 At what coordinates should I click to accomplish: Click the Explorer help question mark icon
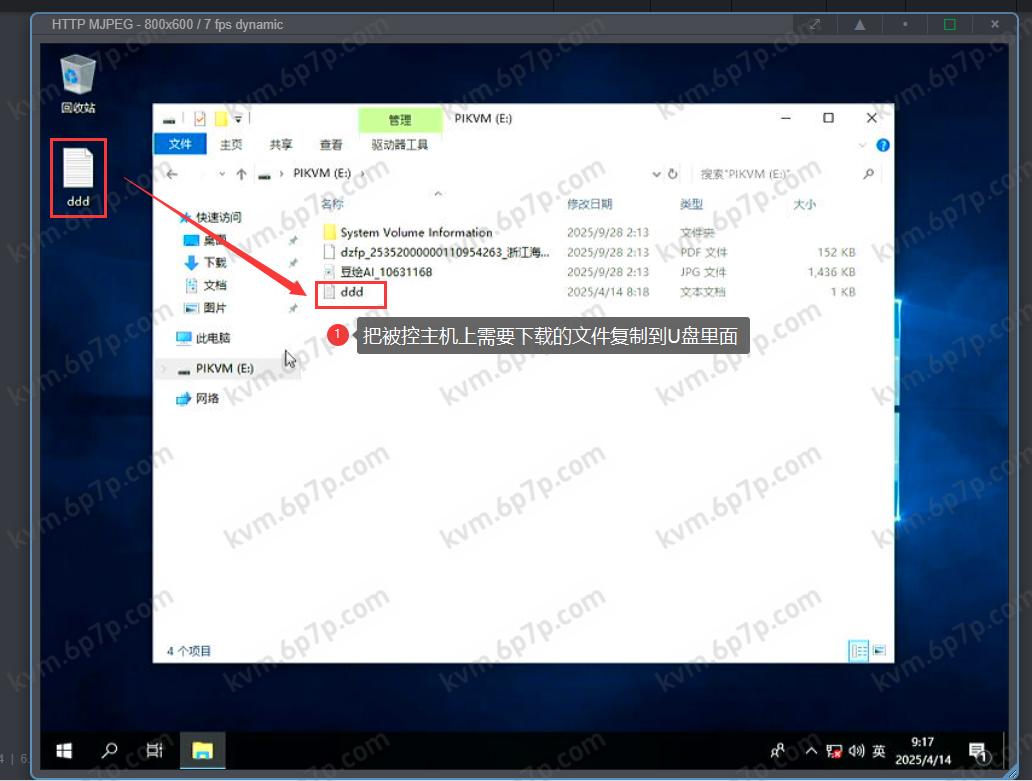pos(883,145)
